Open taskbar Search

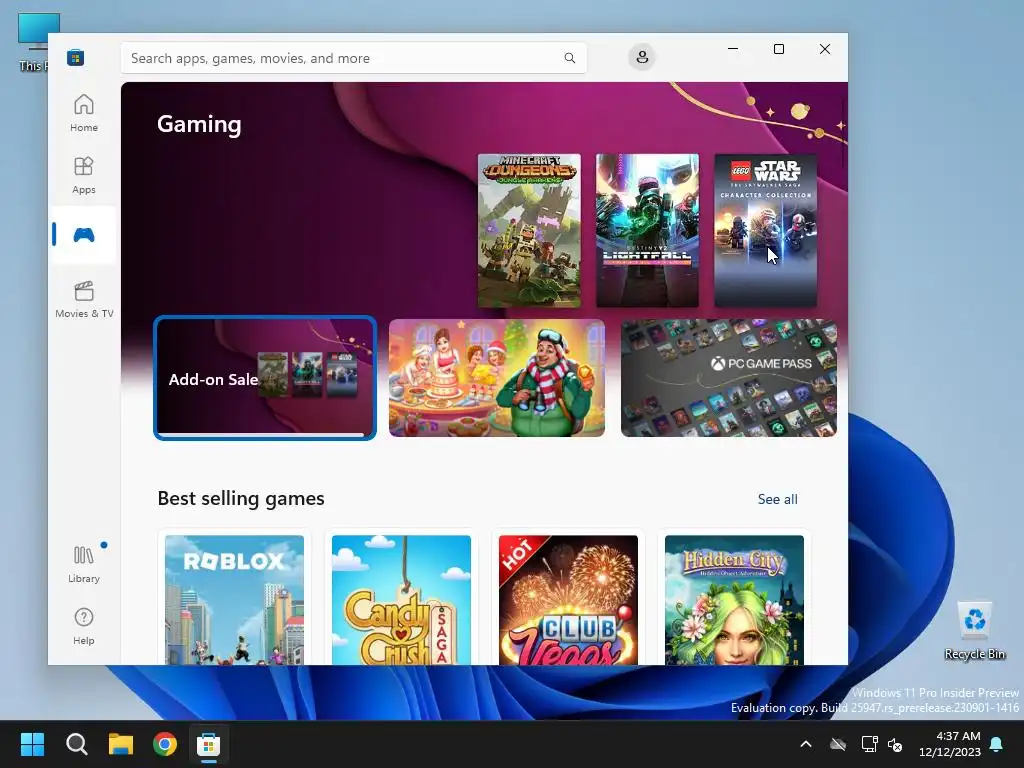click(76, 744)
